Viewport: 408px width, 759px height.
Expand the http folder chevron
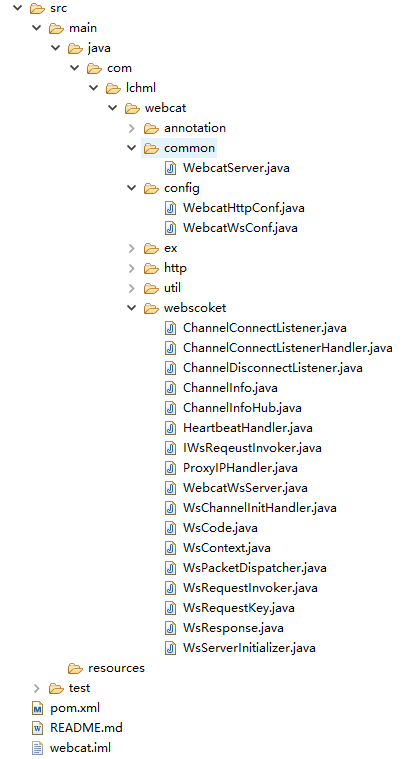click(132, 268)
